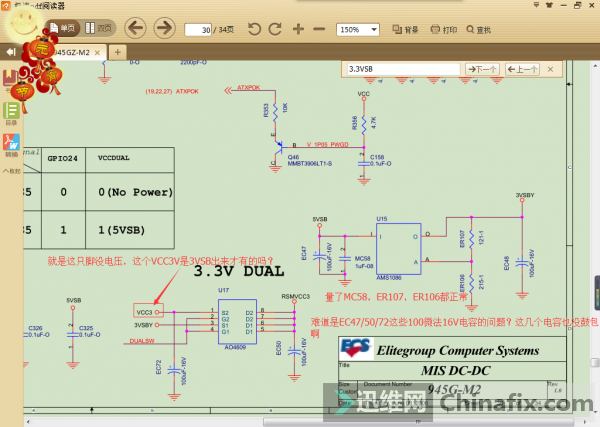Viewport: 600px width, 427px height.
Task: Click the RSMVCC3 net label
Action: [295, 297]
